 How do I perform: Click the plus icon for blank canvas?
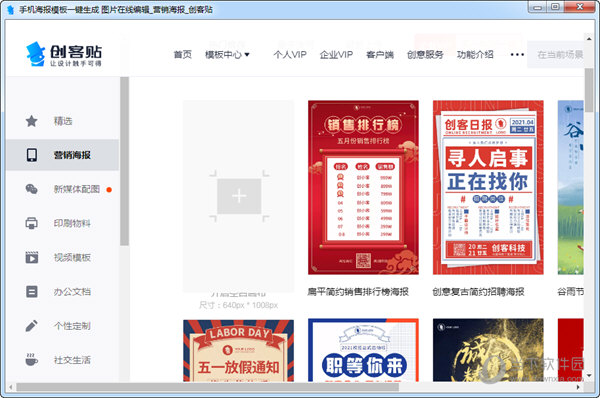tap(239, 196)
